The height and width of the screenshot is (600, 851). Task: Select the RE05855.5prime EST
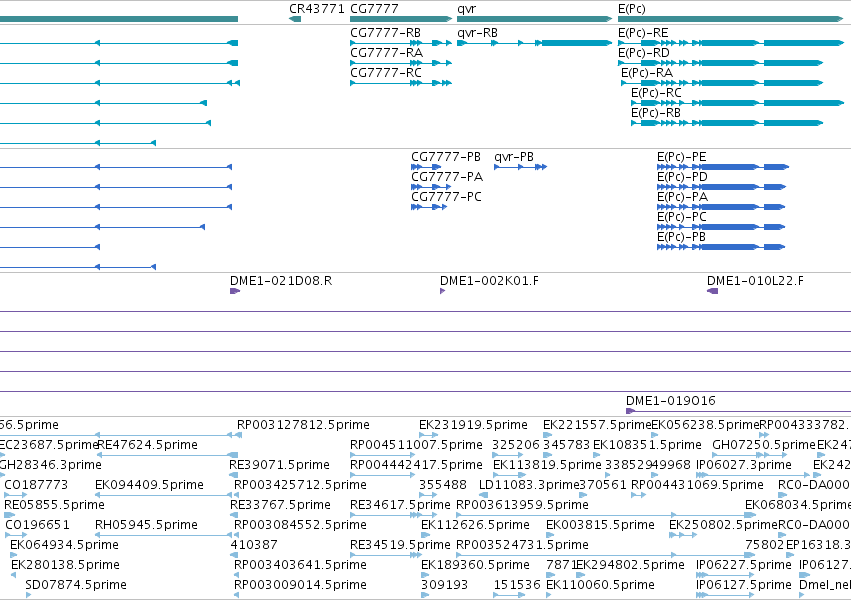(x=9, y=515)
